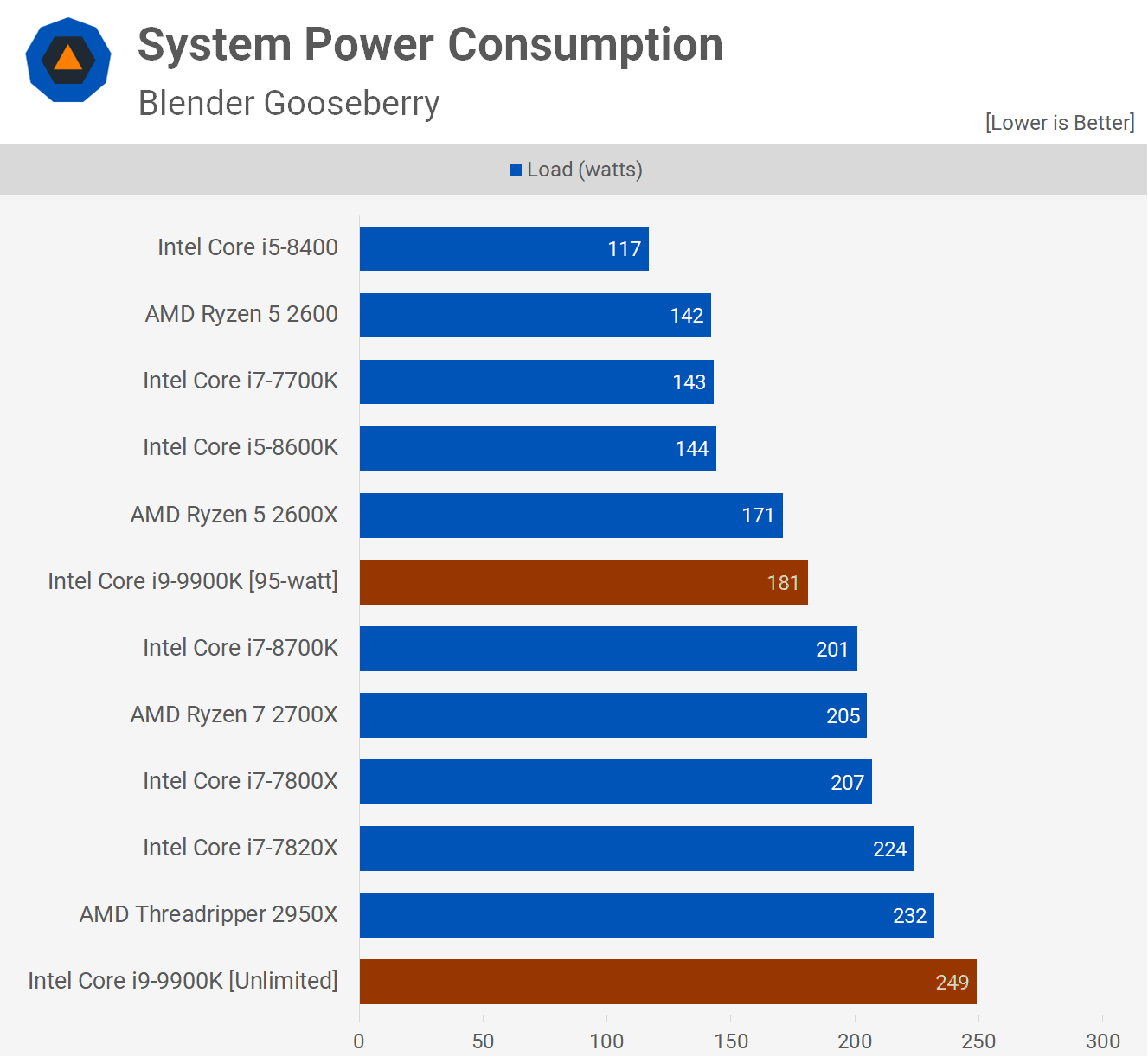Click the 'Intel Core i9-9900K [Unlimited]' label

[183, 981]
